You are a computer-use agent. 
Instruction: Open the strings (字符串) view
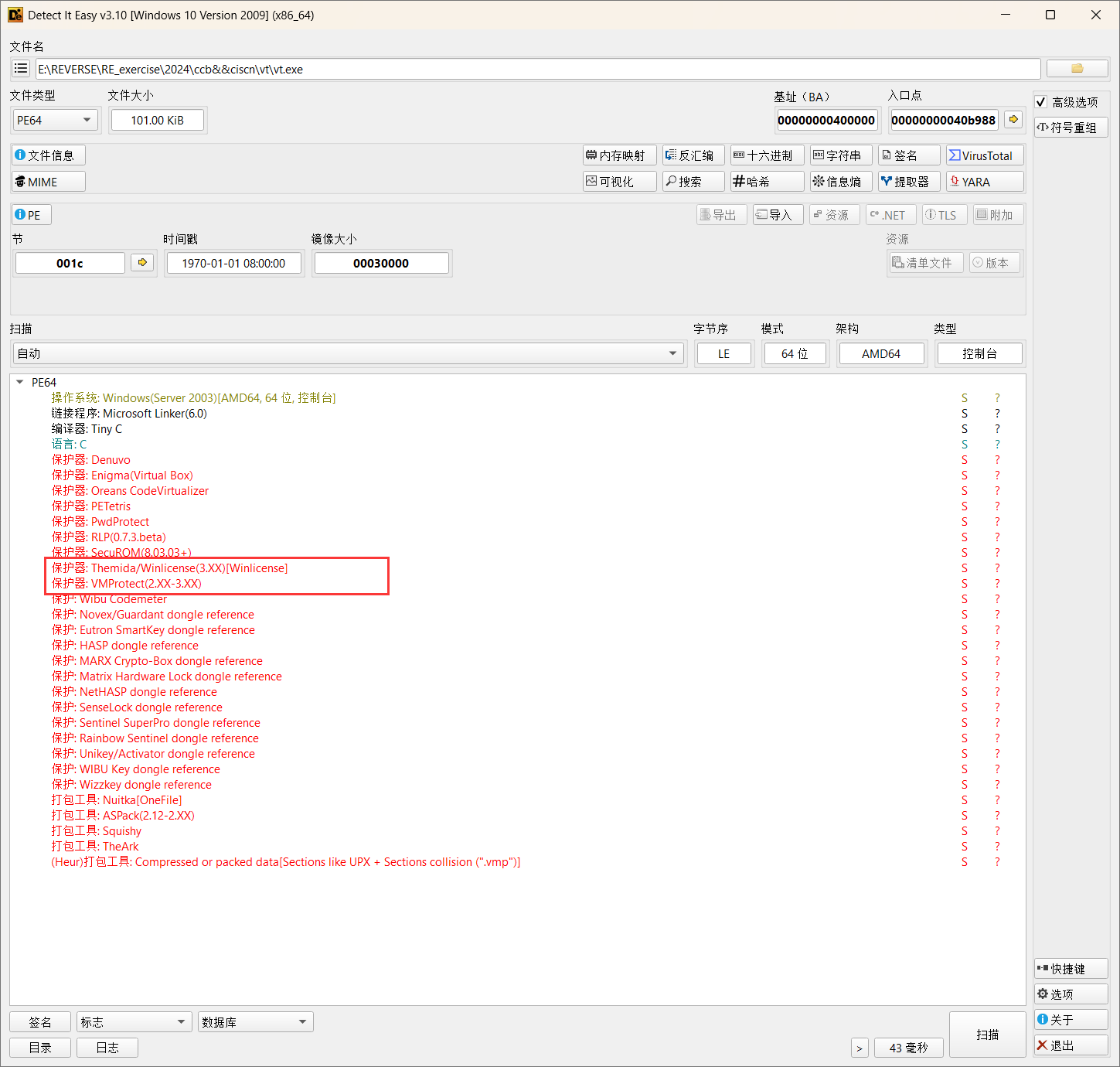[840, 155]
